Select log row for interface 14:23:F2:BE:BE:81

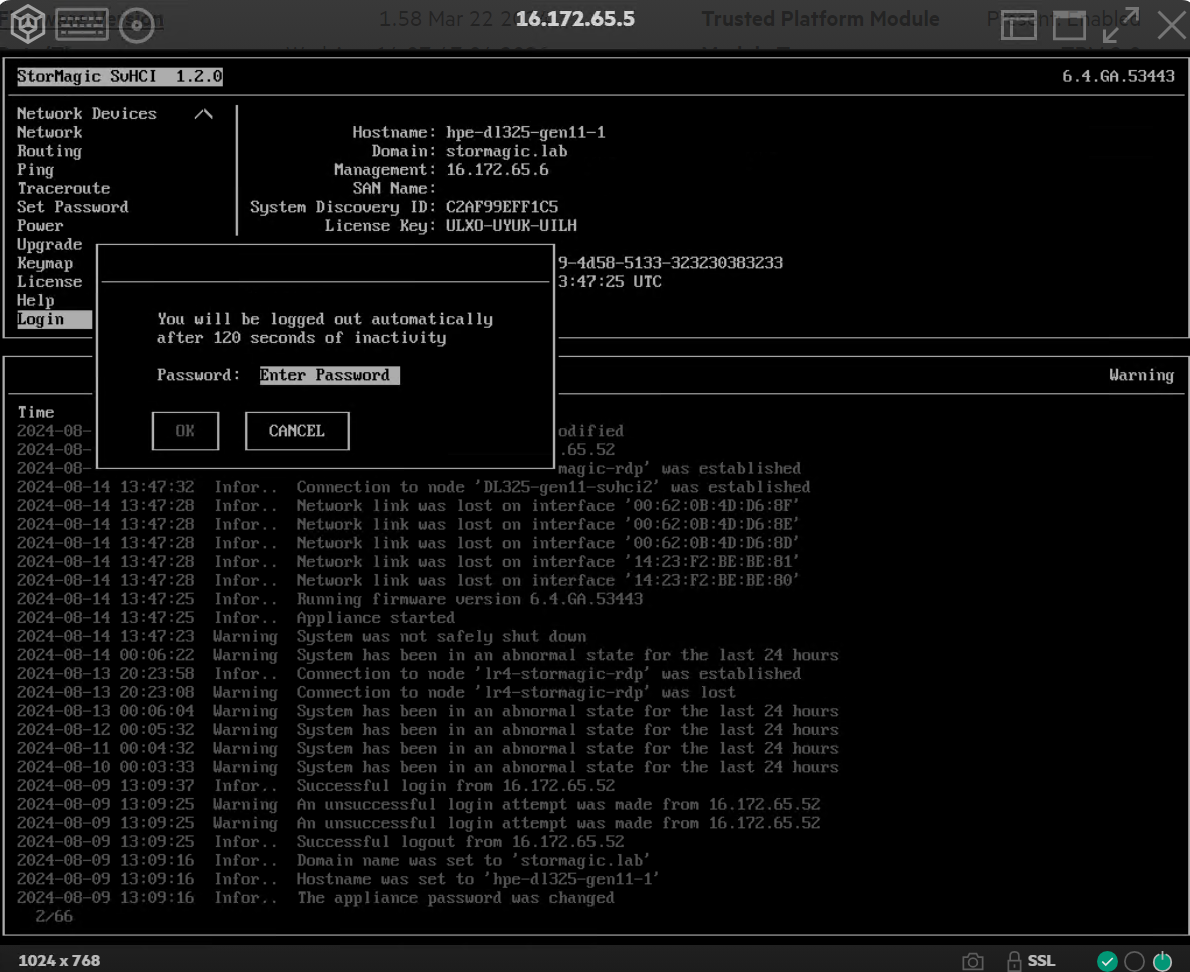coord(408,562)
